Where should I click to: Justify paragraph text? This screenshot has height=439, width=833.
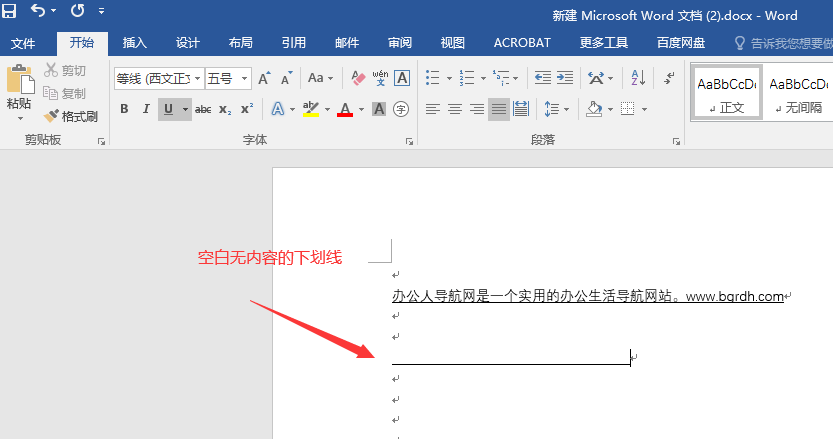click(x=499, y=109)
